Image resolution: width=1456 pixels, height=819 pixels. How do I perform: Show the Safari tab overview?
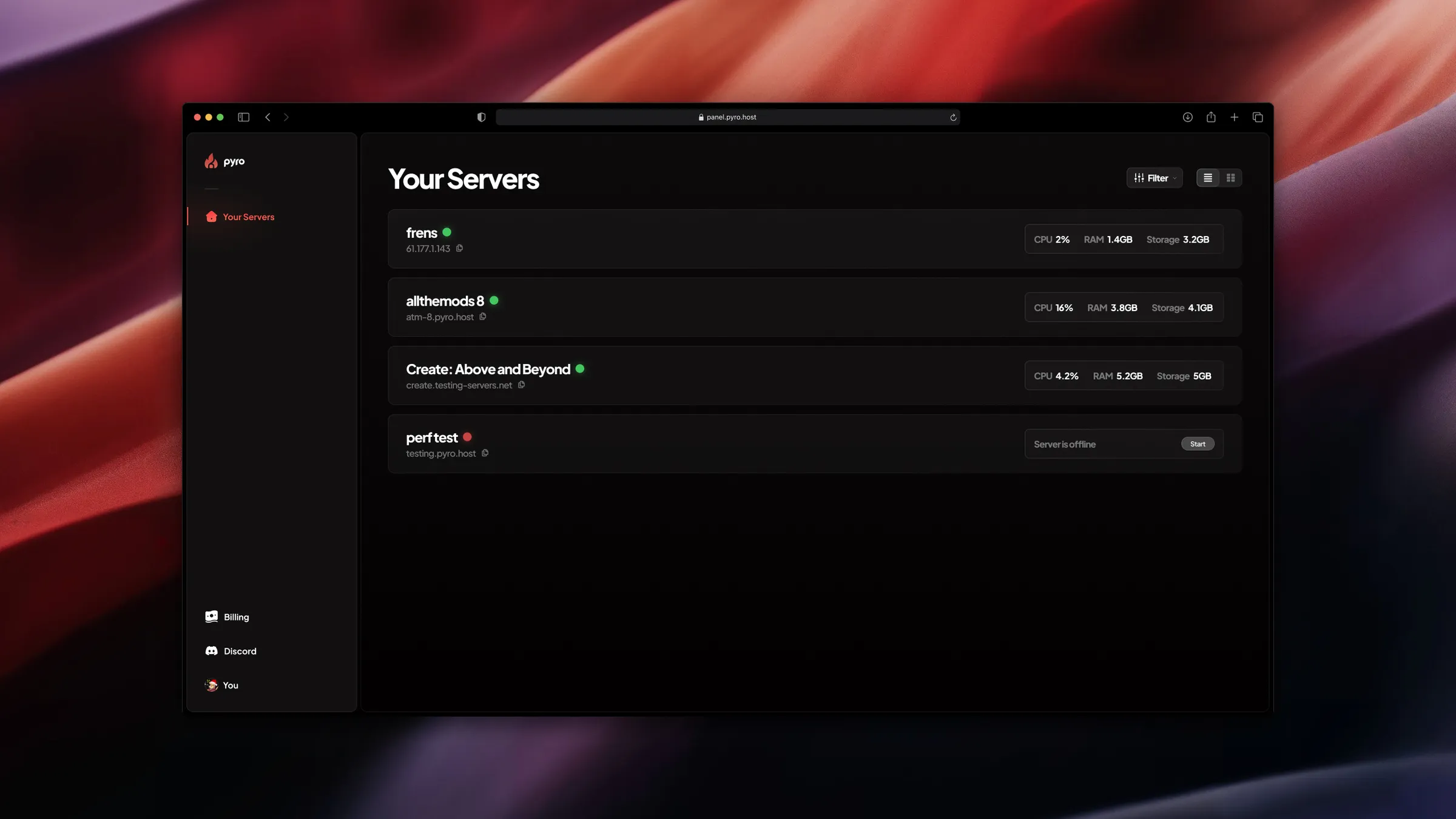[x=1258, y=116]
